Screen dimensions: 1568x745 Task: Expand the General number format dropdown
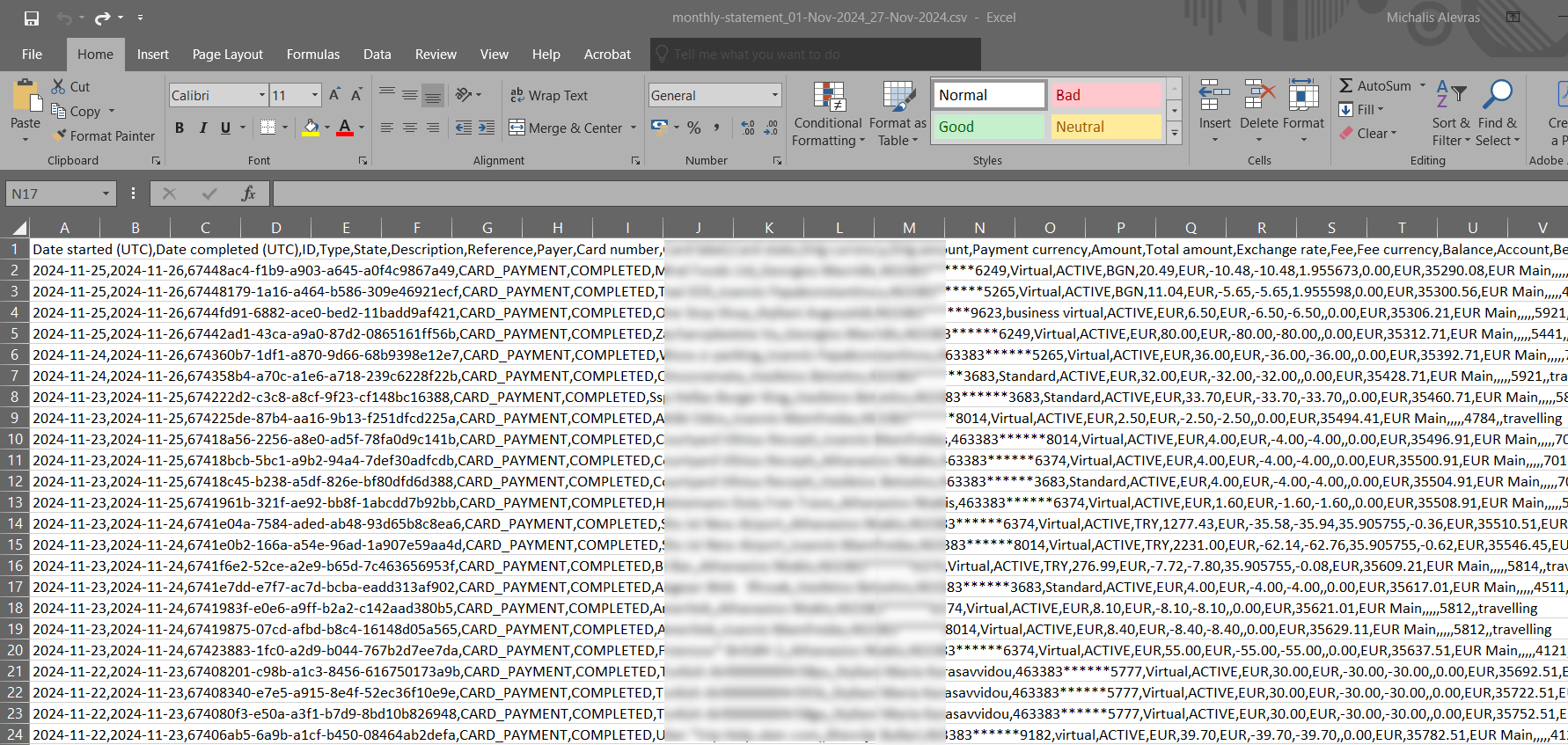tap(774, 96)
